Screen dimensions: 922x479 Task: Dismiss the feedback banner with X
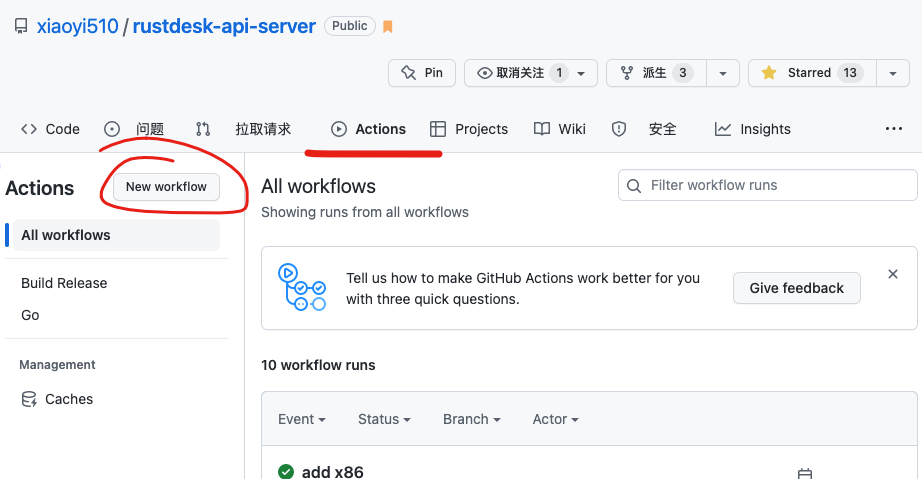[893, 274]
